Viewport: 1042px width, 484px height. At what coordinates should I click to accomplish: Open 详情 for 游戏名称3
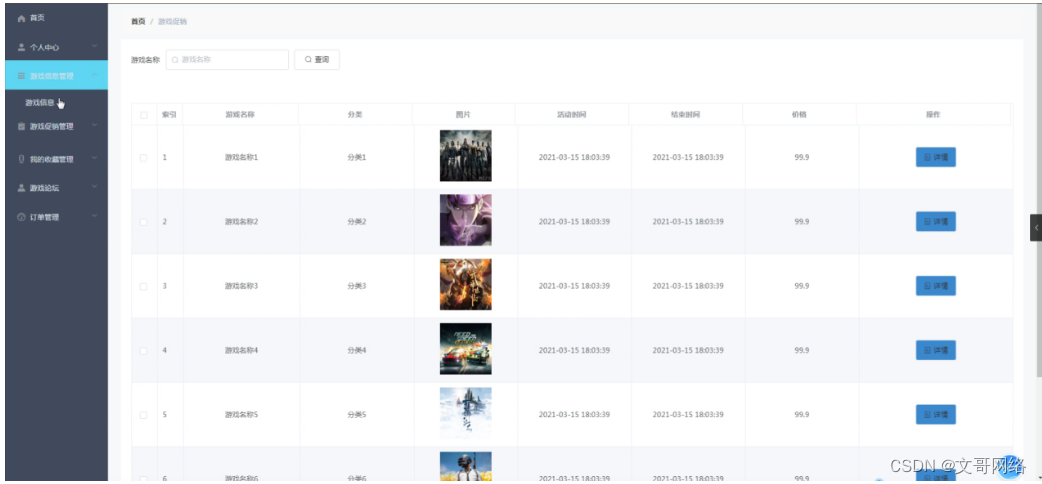coord(936,286)
